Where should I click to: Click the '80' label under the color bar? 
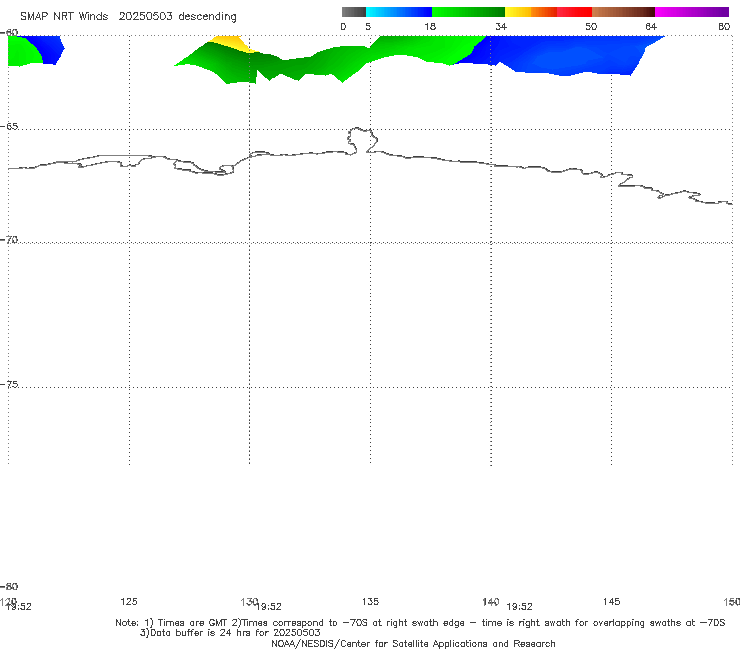724,26
